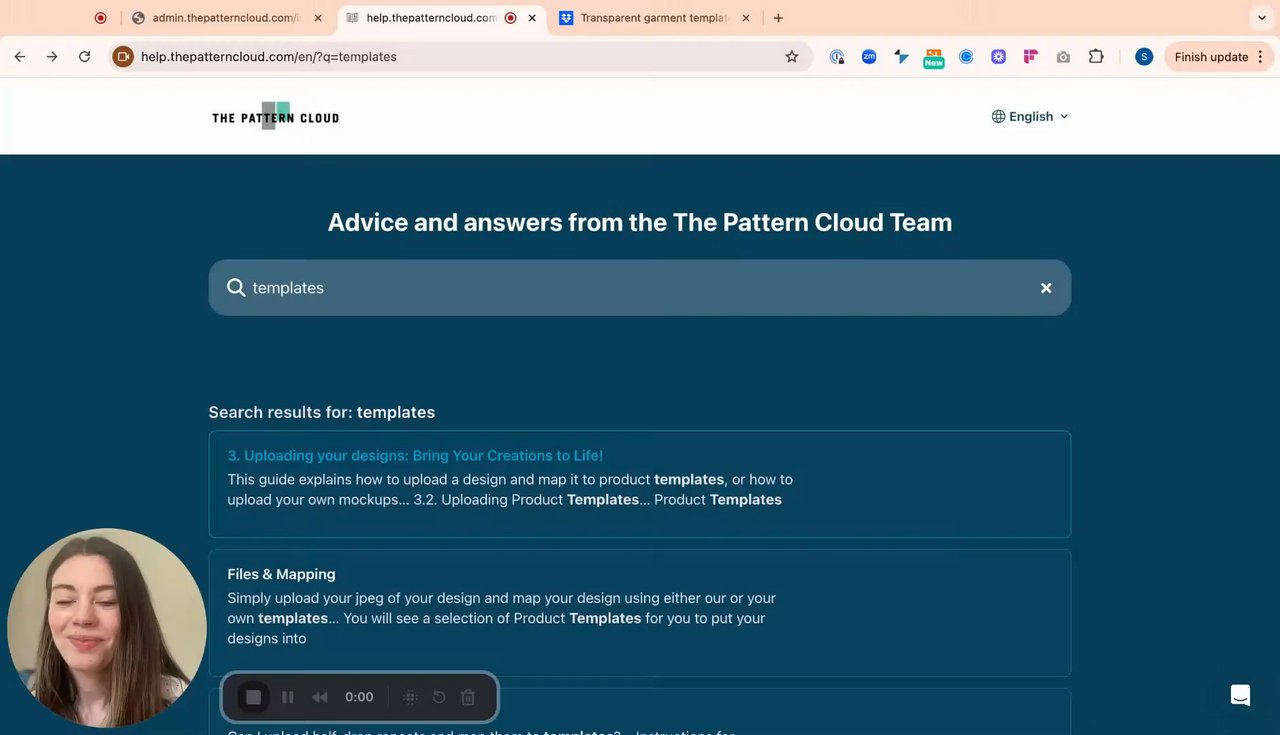Open the English language dropdown
The width and height of the screenshot is (1280, 735).
coord(1030,117)
